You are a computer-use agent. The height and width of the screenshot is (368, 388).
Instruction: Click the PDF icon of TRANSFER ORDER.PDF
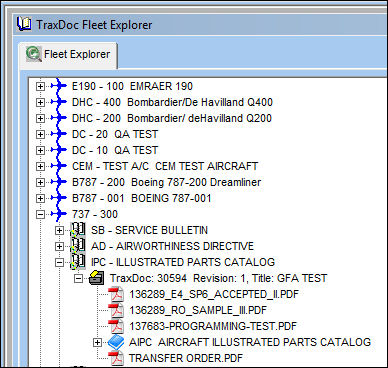(116, 358)
